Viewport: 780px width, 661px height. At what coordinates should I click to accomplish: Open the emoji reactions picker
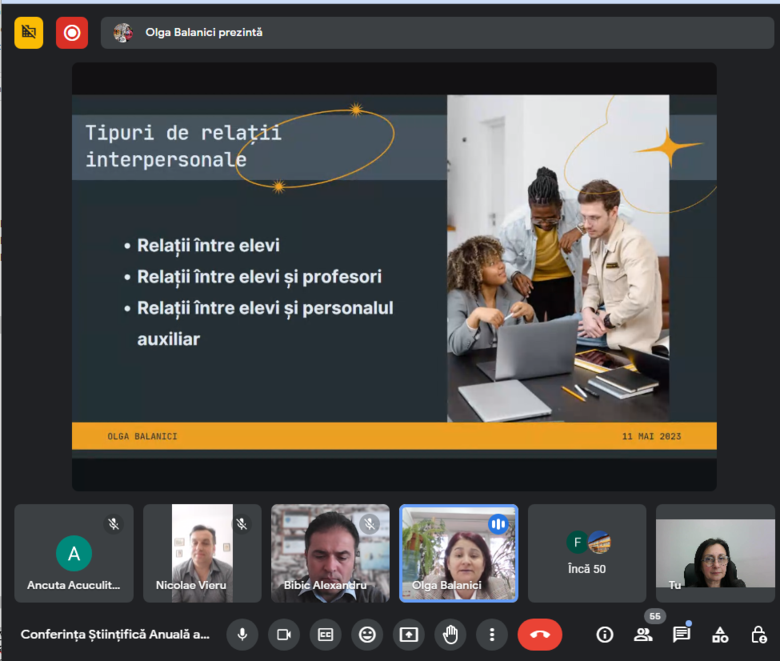pyautogui.click(x=367, y=634)
